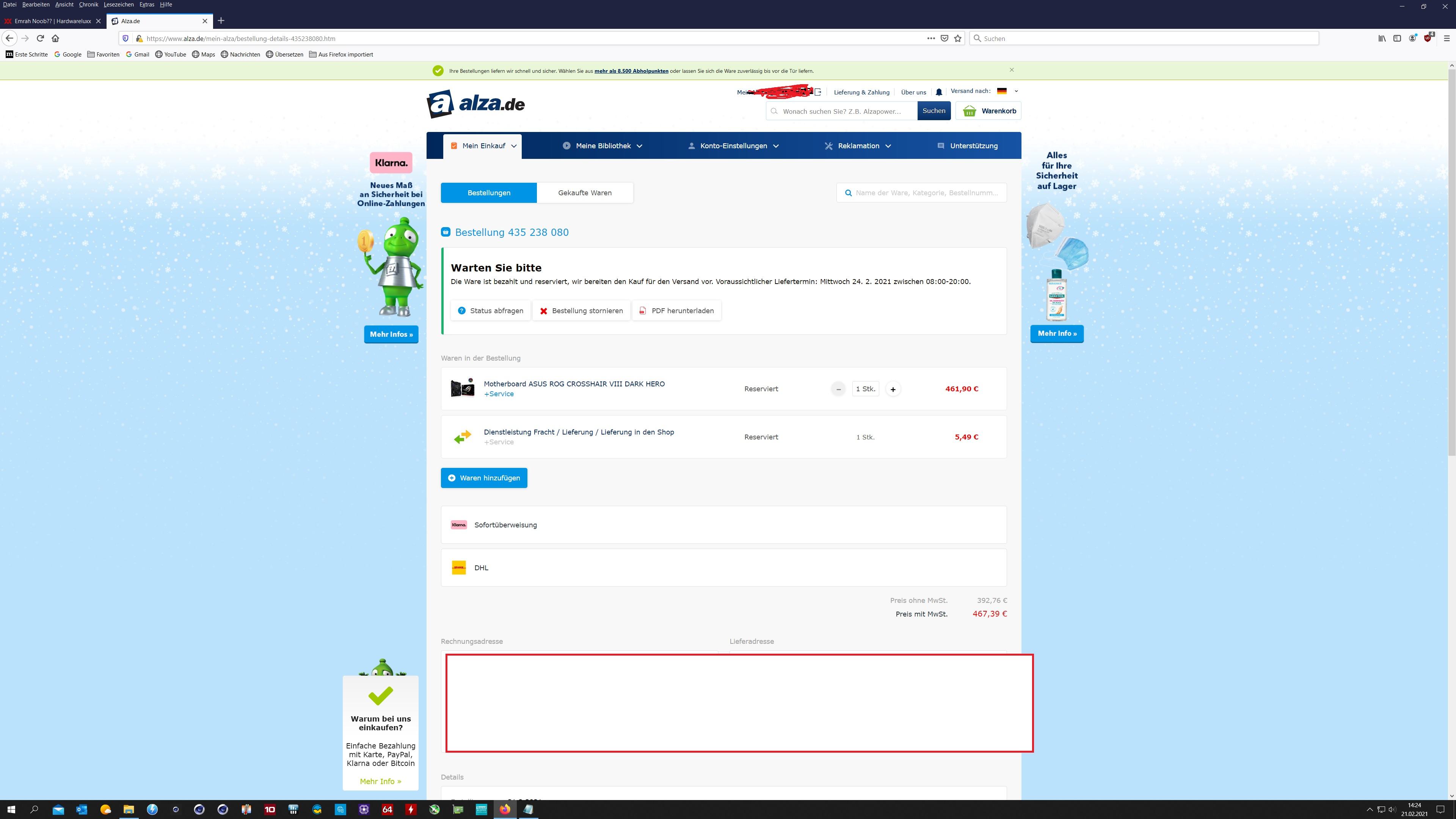Click the PDF herunterladen button
Viewport: 1456px width, 819px height.
[676, 311]
